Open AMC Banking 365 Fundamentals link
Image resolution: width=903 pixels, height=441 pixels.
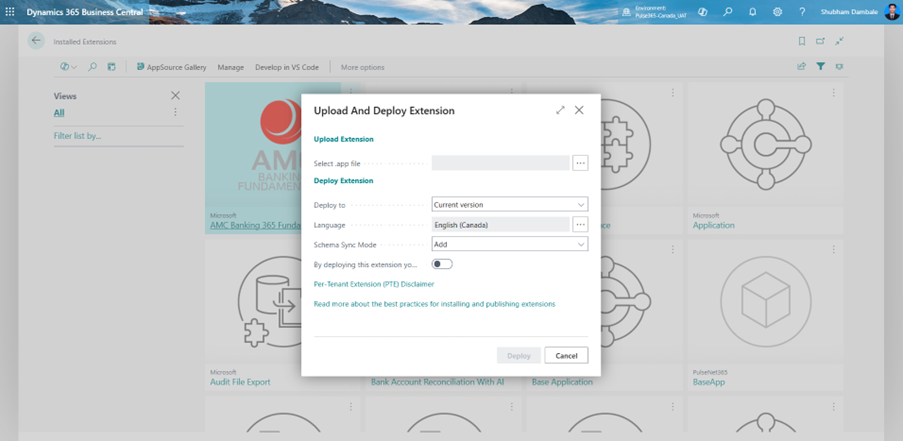point(256,225)
